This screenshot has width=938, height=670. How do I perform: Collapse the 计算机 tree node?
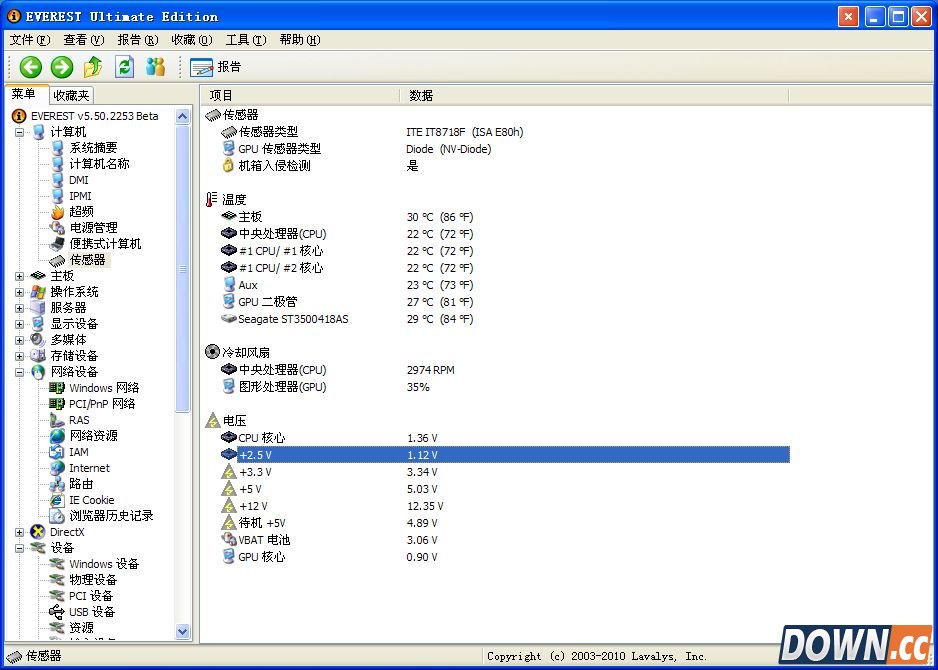click(x=19, y=132)
